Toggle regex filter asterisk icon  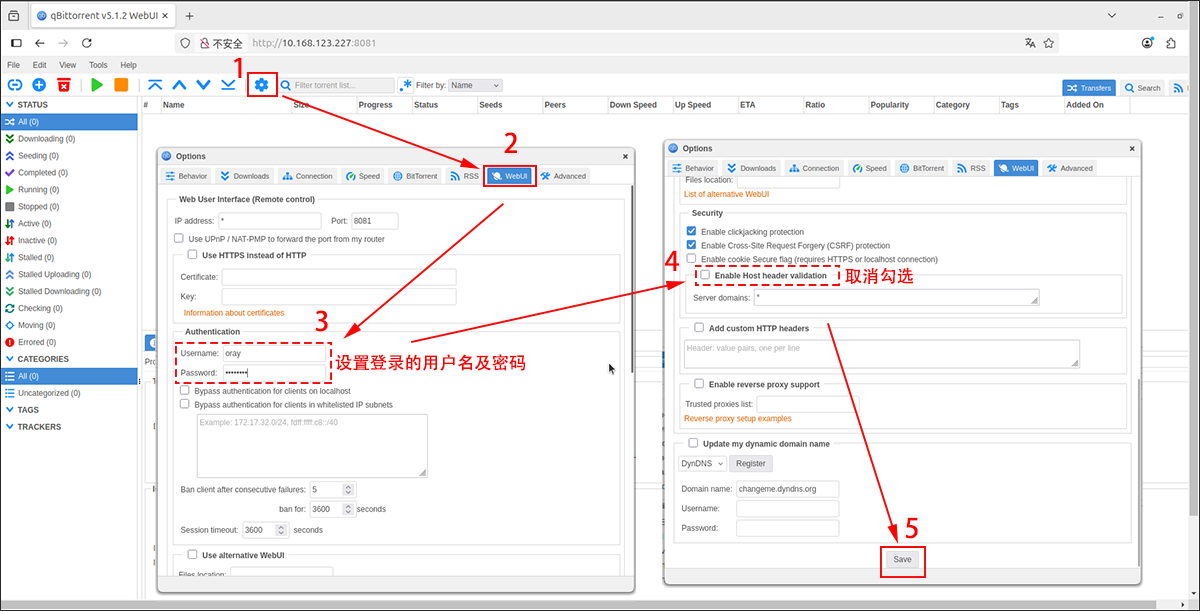tap(406, 86)
